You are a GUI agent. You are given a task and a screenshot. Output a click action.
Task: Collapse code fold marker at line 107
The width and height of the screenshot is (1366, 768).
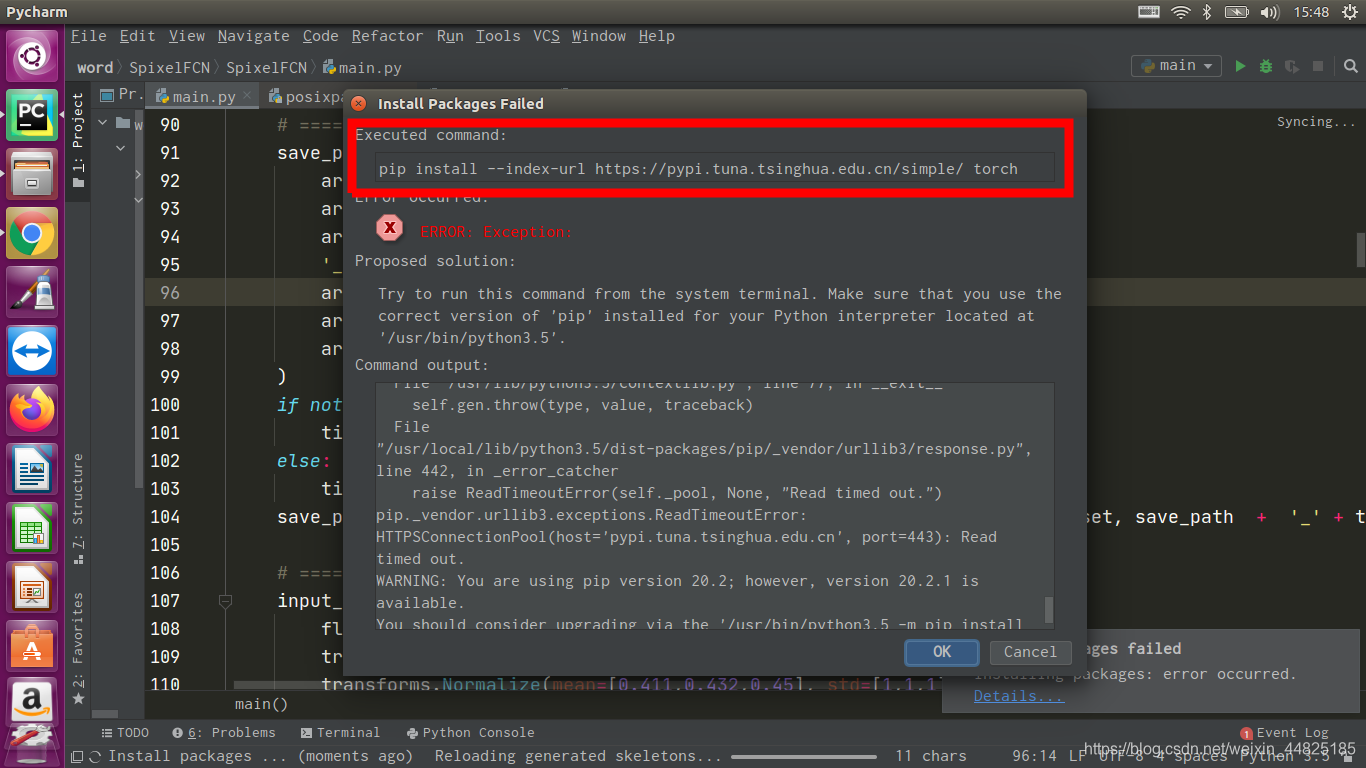225,601
